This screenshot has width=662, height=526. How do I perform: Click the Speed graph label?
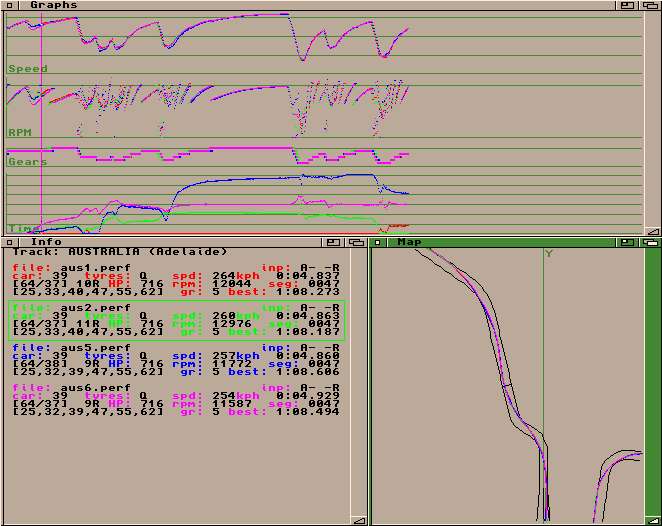click(x=28, y=68)
